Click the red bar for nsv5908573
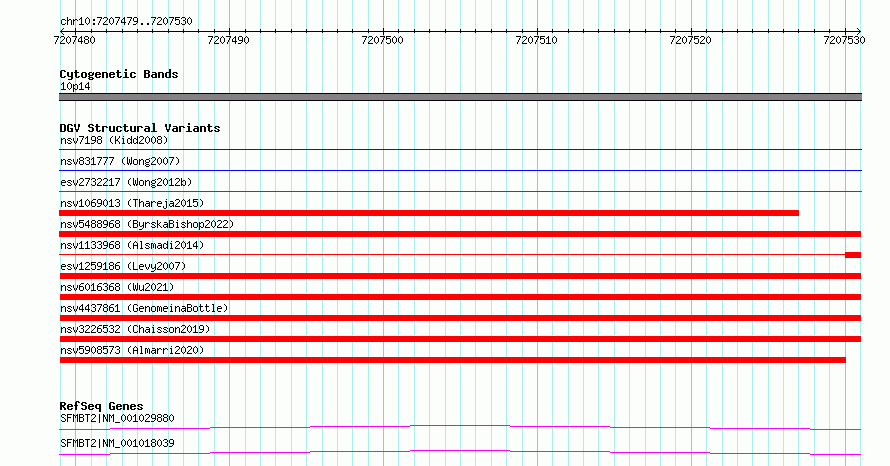This screenshot has width=890, height=466. [452, 360]
